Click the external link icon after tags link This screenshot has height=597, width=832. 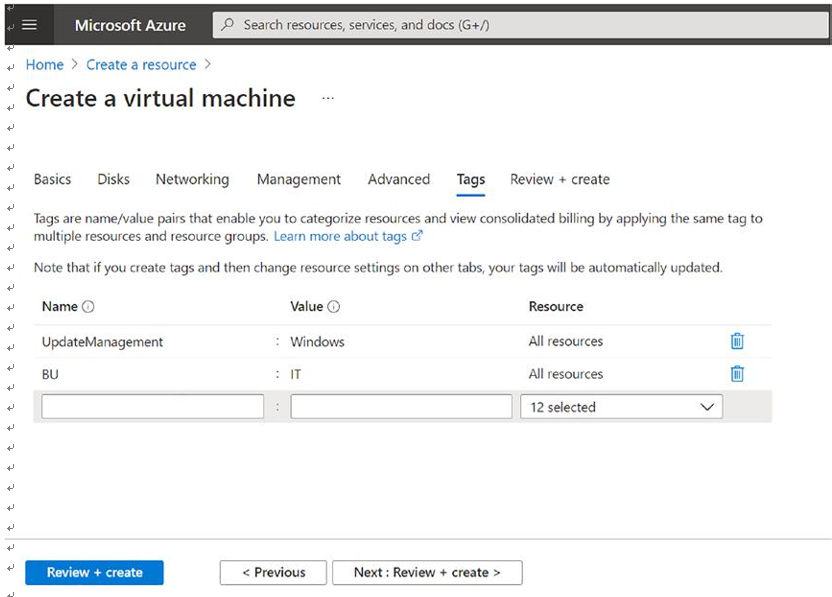click(x=417, y=235)
